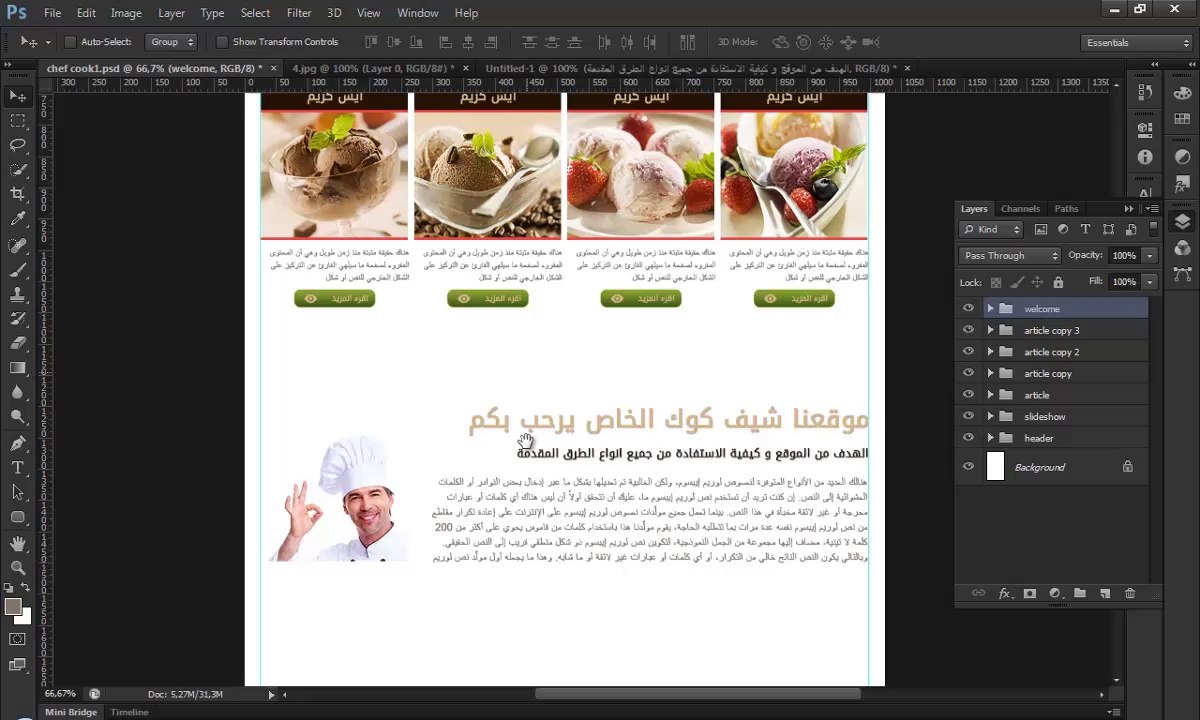Lock all attributes of the layer
The height and width of the screenshot is (720, 1200).
1058,282
